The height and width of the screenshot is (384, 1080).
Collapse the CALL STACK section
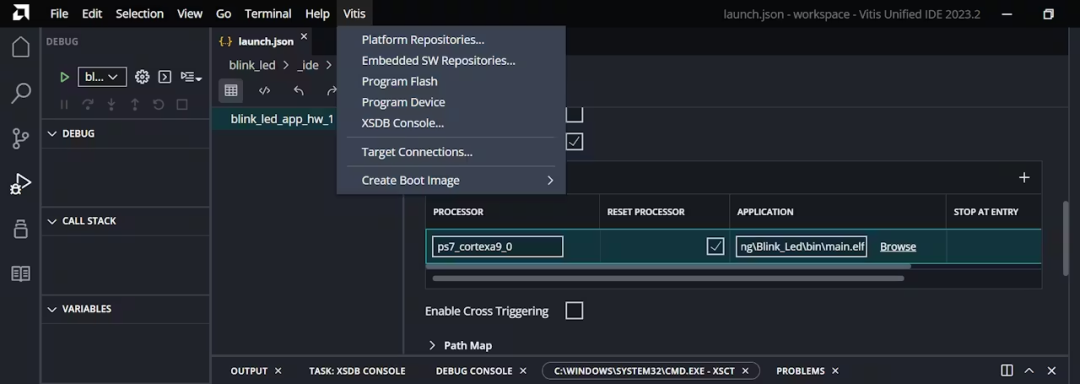click(x=52, y=221)
